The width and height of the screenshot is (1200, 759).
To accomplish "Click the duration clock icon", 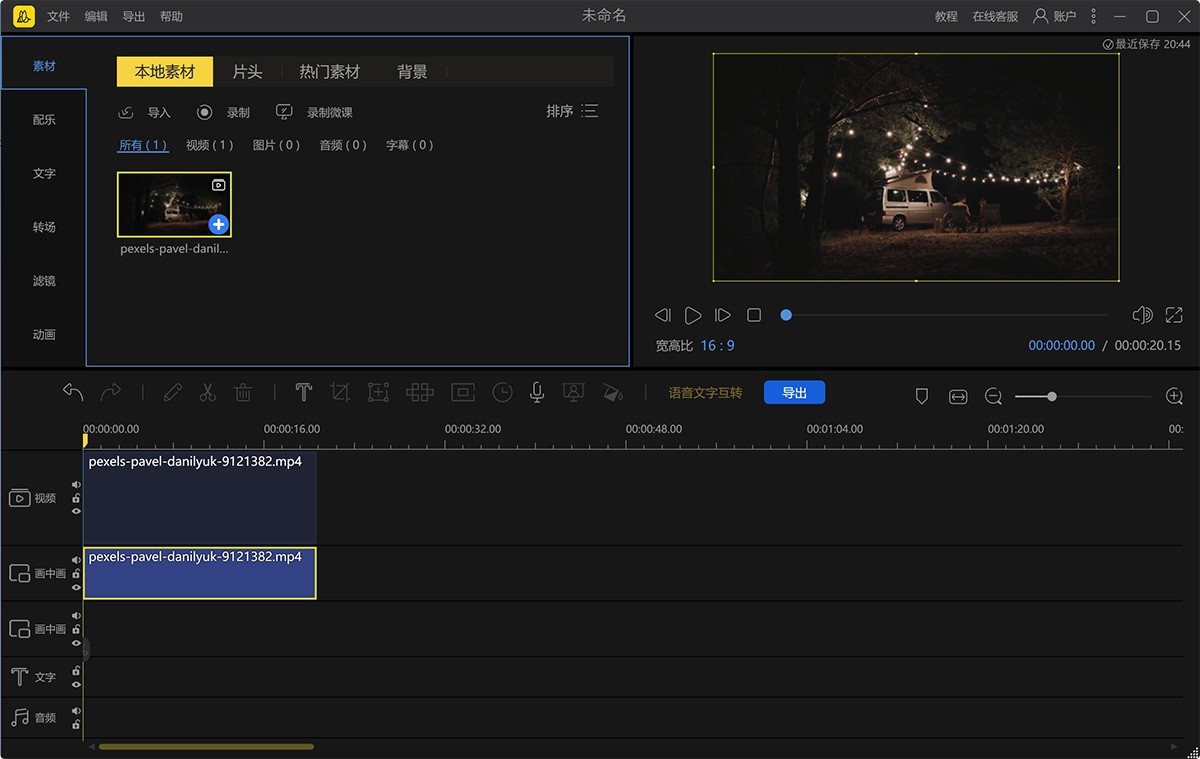I will coord(502,393).
